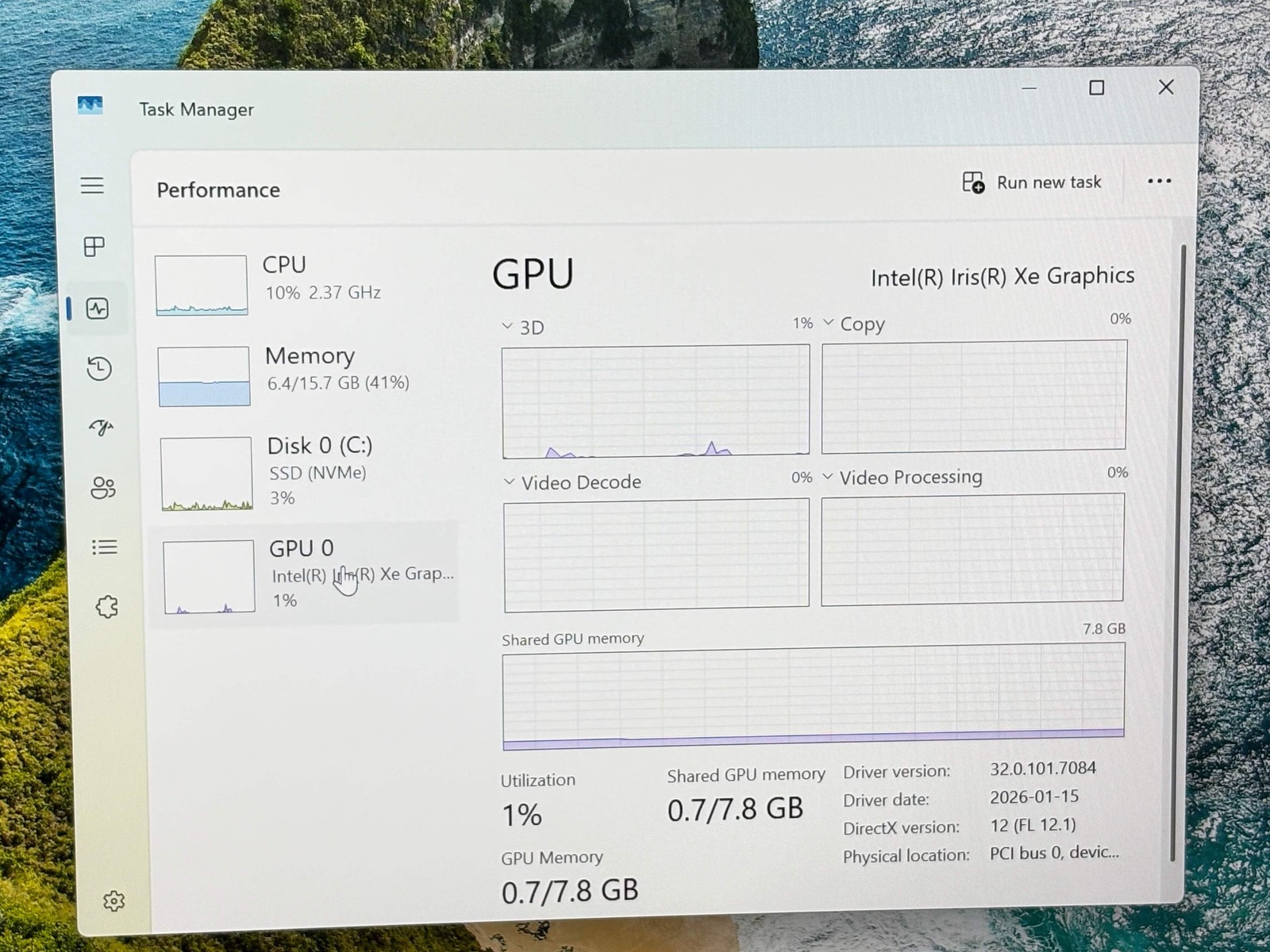1270x952 pixels.
Task: Click the Memory usage mini graph
Action: point(204,377)
